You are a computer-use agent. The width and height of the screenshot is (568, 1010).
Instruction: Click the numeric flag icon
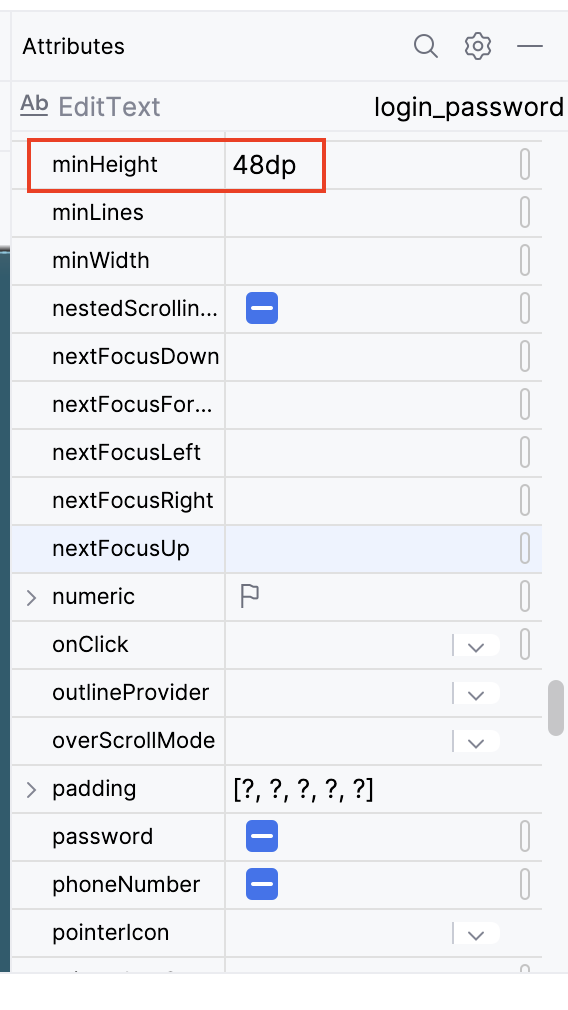250,596
